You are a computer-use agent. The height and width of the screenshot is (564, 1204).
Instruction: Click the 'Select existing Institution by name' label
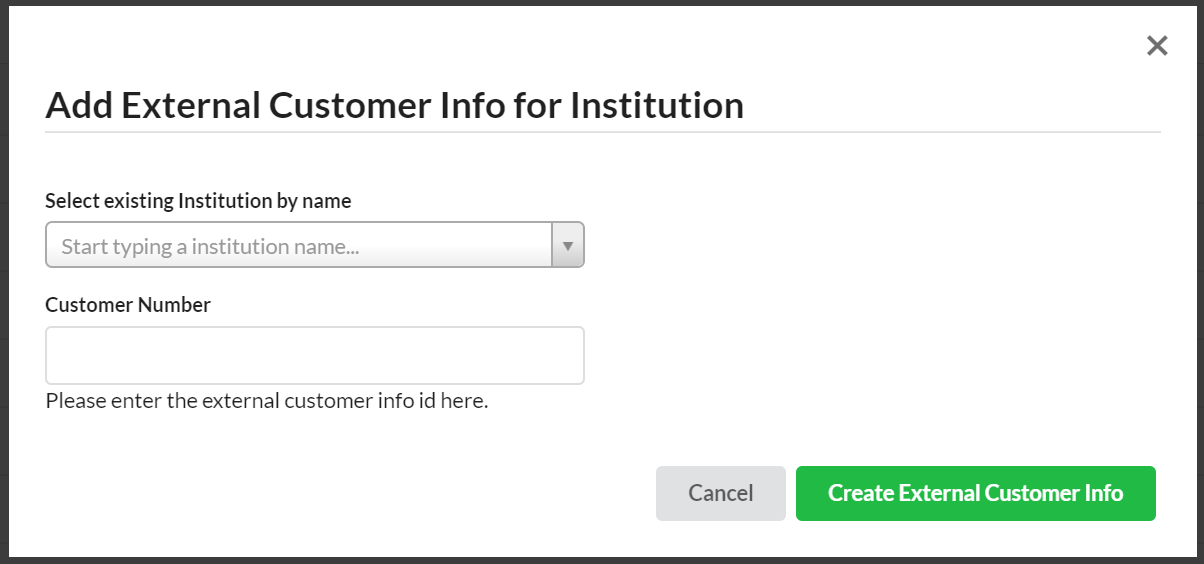point(198,201)
